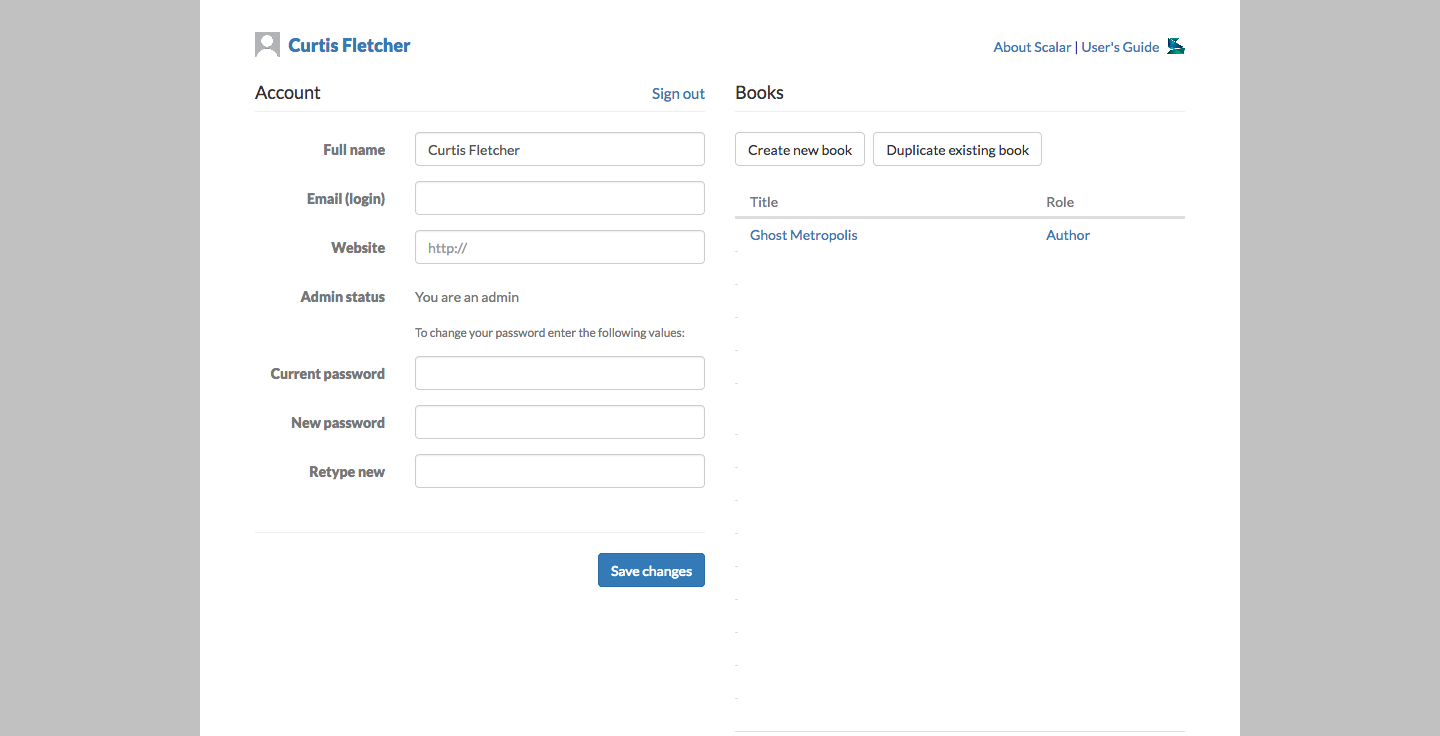This screenshot has width=1440, height=736.
Task: Click the New password field
Action: pyautogui.click(x=559, y=422)
